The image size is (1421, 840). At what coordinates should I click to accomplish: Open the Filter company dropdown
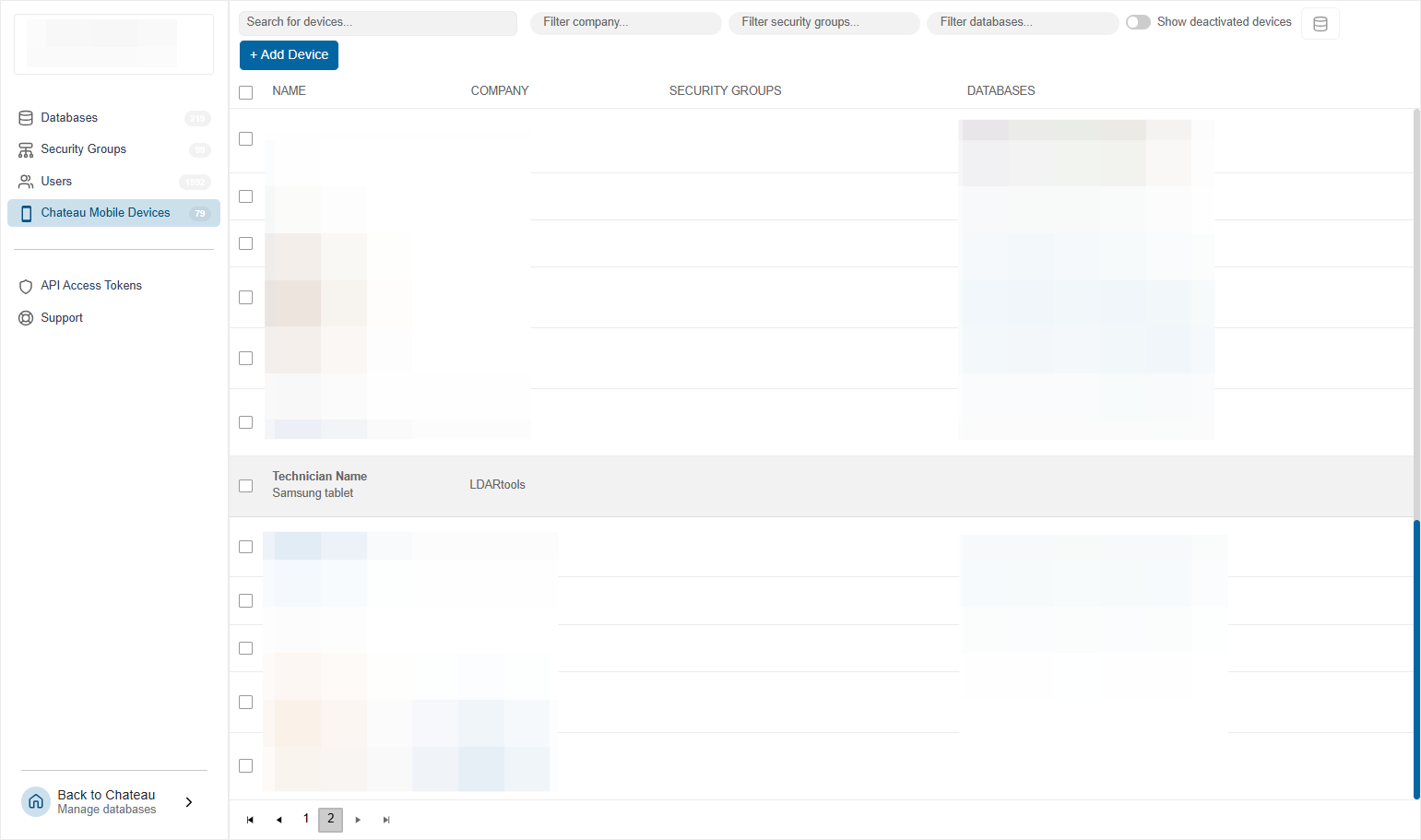coord(625,23)
